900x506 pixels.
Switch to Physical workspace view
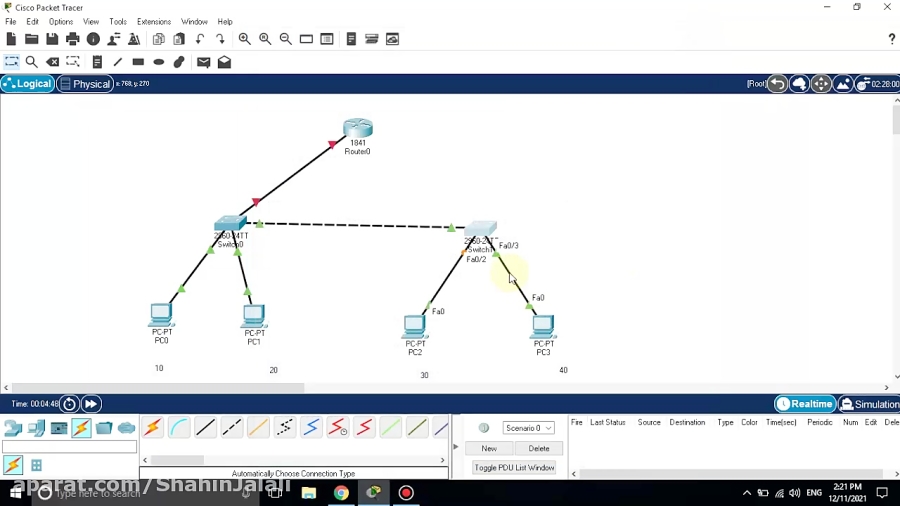84,84
